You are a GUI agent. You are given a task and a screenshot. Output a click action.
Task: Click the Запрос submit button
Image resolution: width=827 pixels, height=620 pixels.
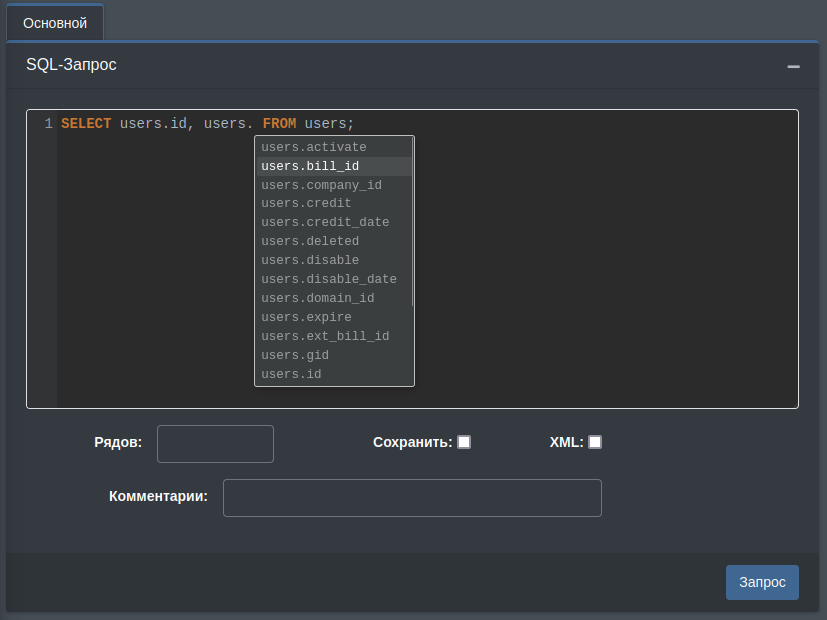[762, 582]
